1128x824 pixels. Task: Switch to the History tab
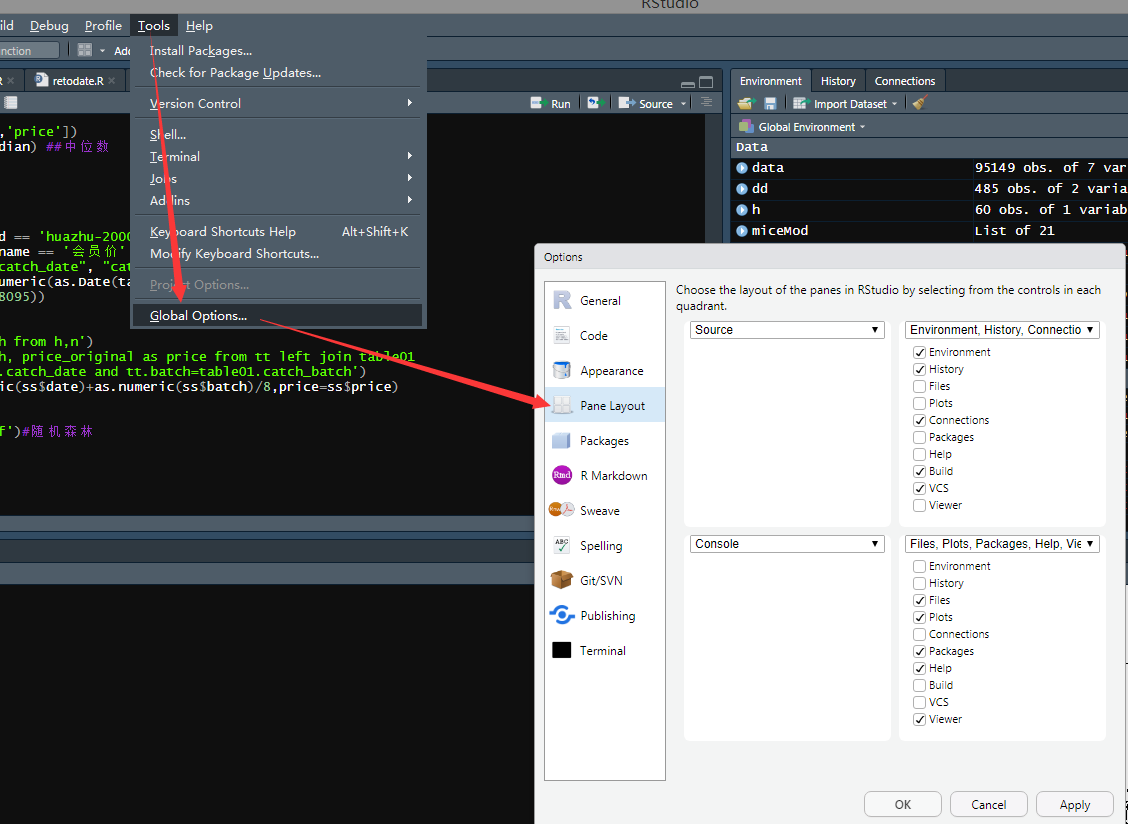tap(838, 81)
